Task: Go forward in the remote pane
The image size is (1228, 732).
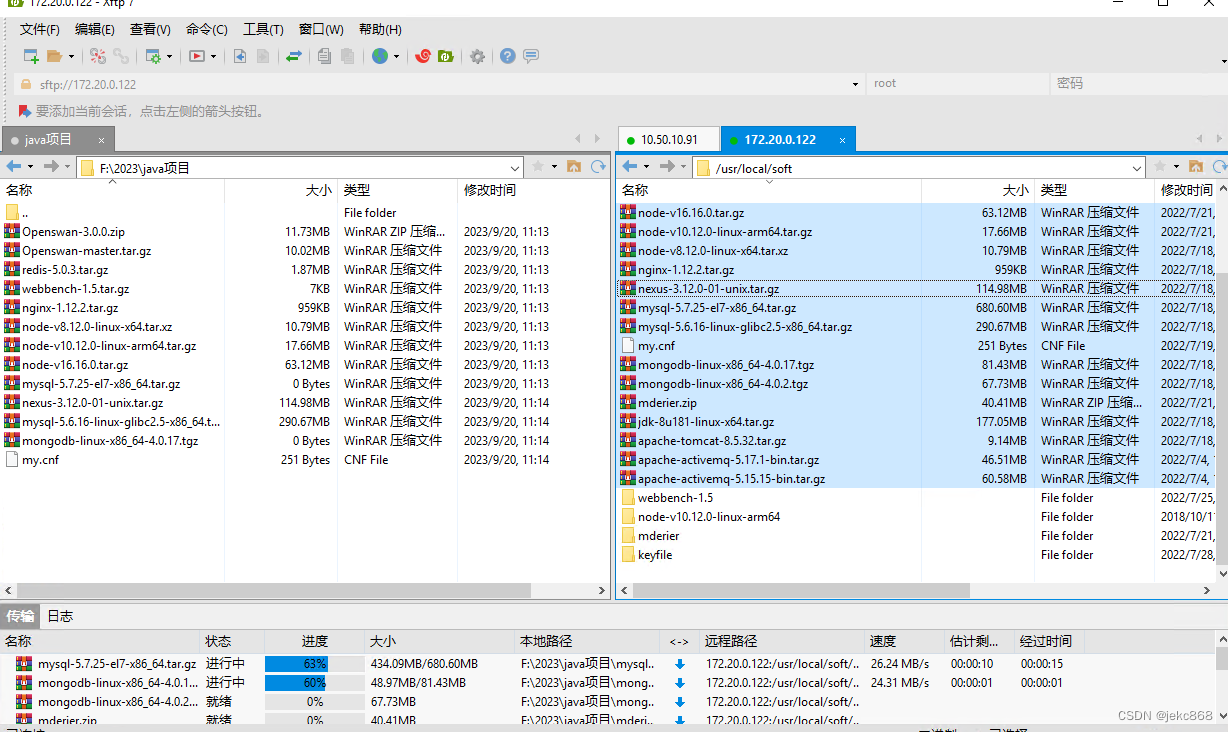Action: (668, 167)
